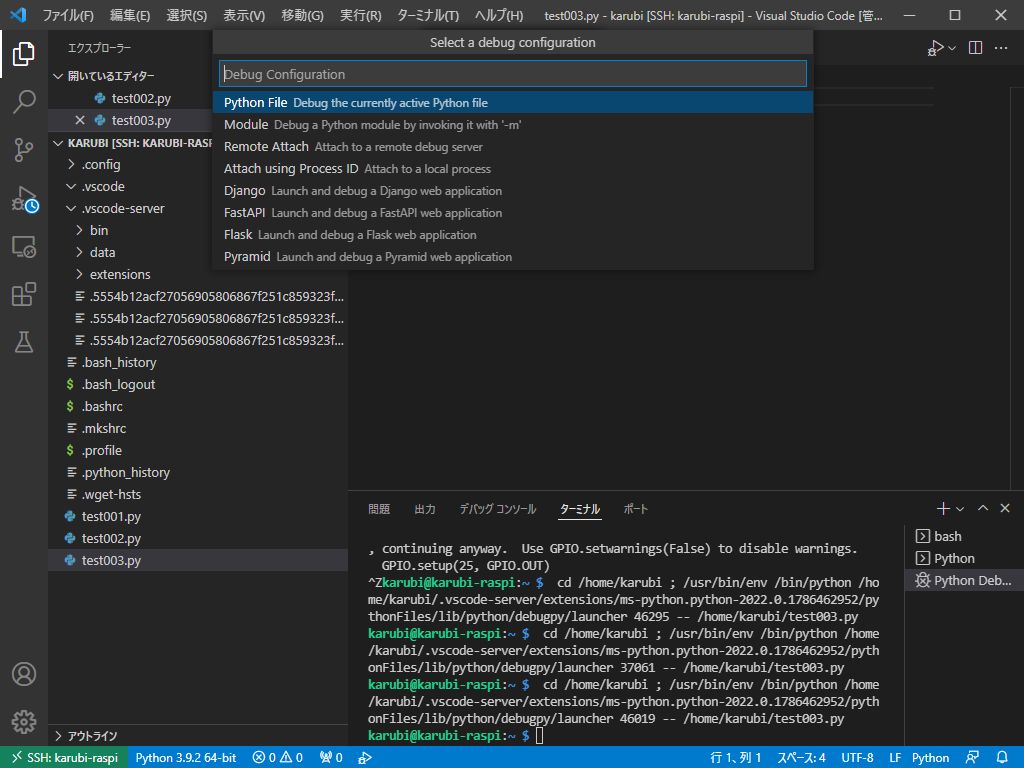Open the Extensions view

tap(24, 295)
